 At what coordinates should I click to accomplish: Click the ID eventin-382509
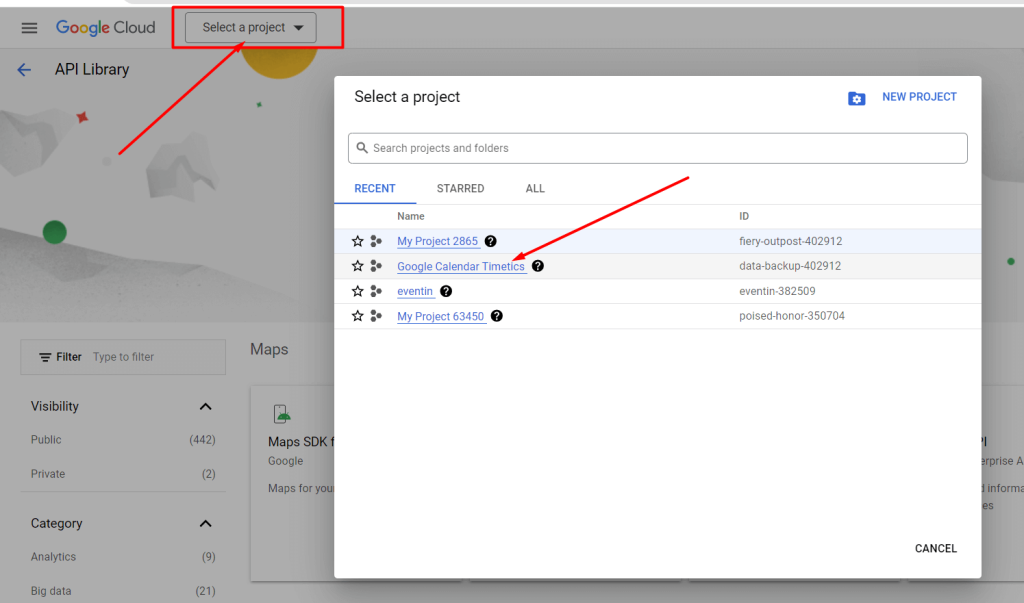pos(777,291)
